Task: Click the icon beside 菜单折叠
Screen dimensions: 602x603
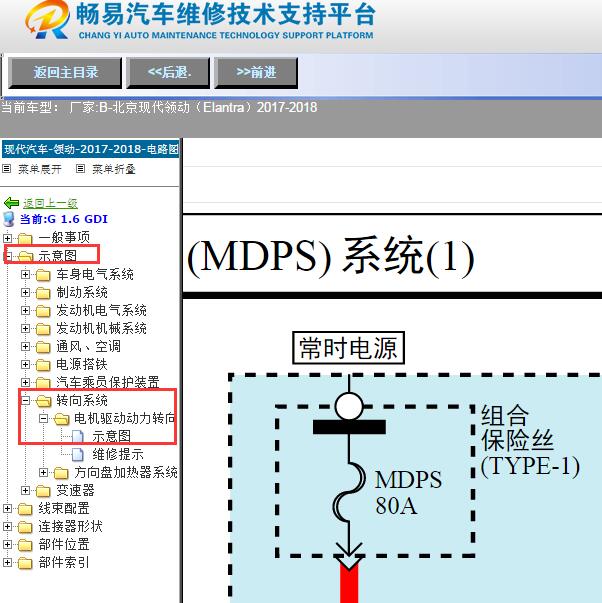Action: (80, 168)
